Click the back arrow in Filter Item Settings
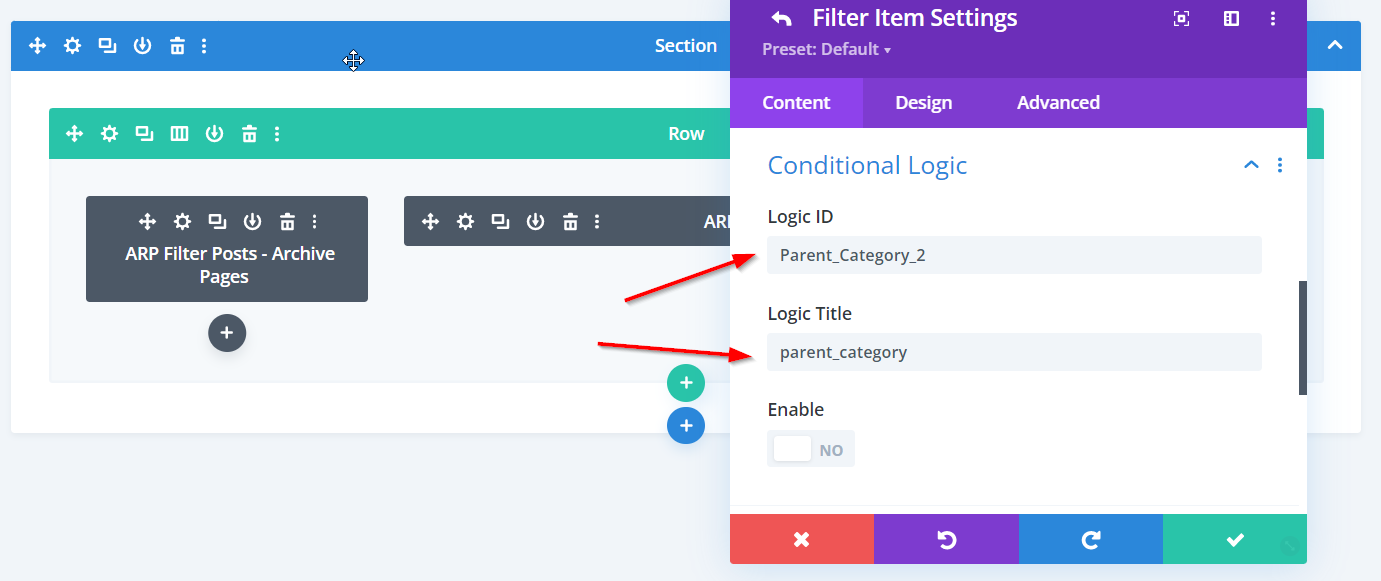Viewport: 1381px width, 581px height. [781, 19]
